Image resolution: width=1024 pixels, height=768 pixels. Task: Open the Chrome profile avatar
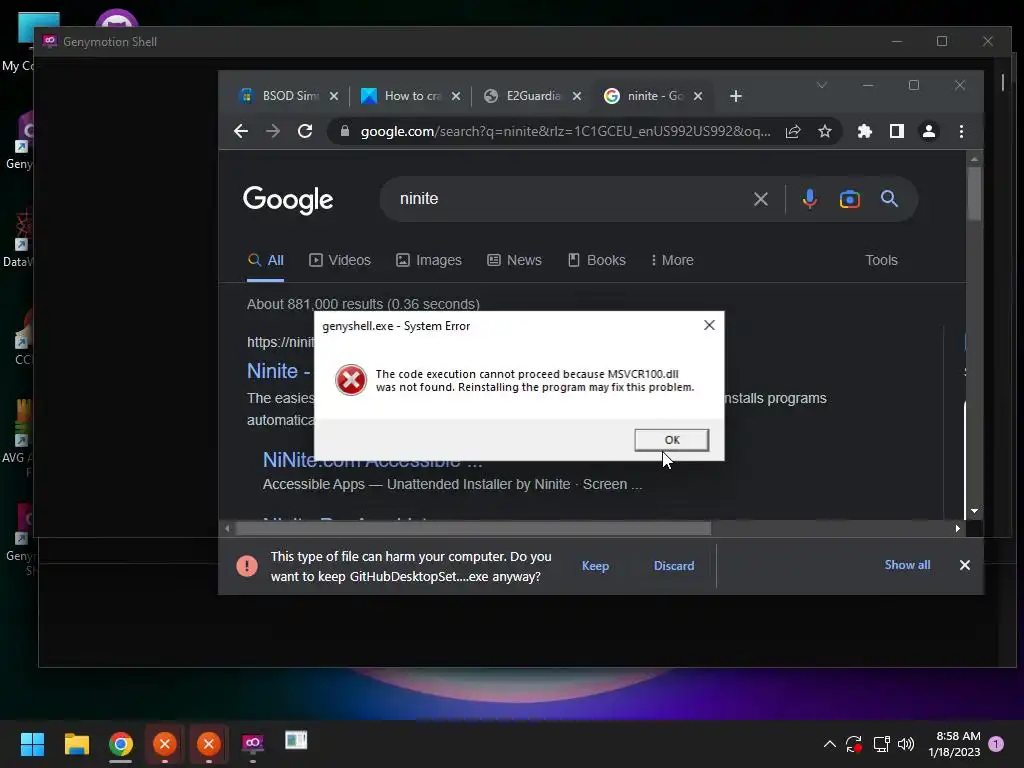(x=929, y=131)
